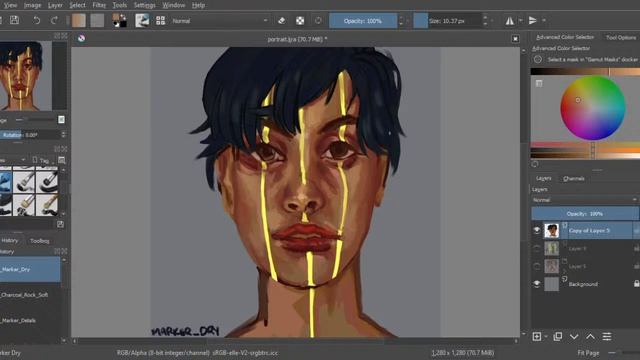Adjust the toolbar Opacity 100% slider
The width and height of the screenshot is (640, 360).
pyautogui.click(x=363, y=21)
